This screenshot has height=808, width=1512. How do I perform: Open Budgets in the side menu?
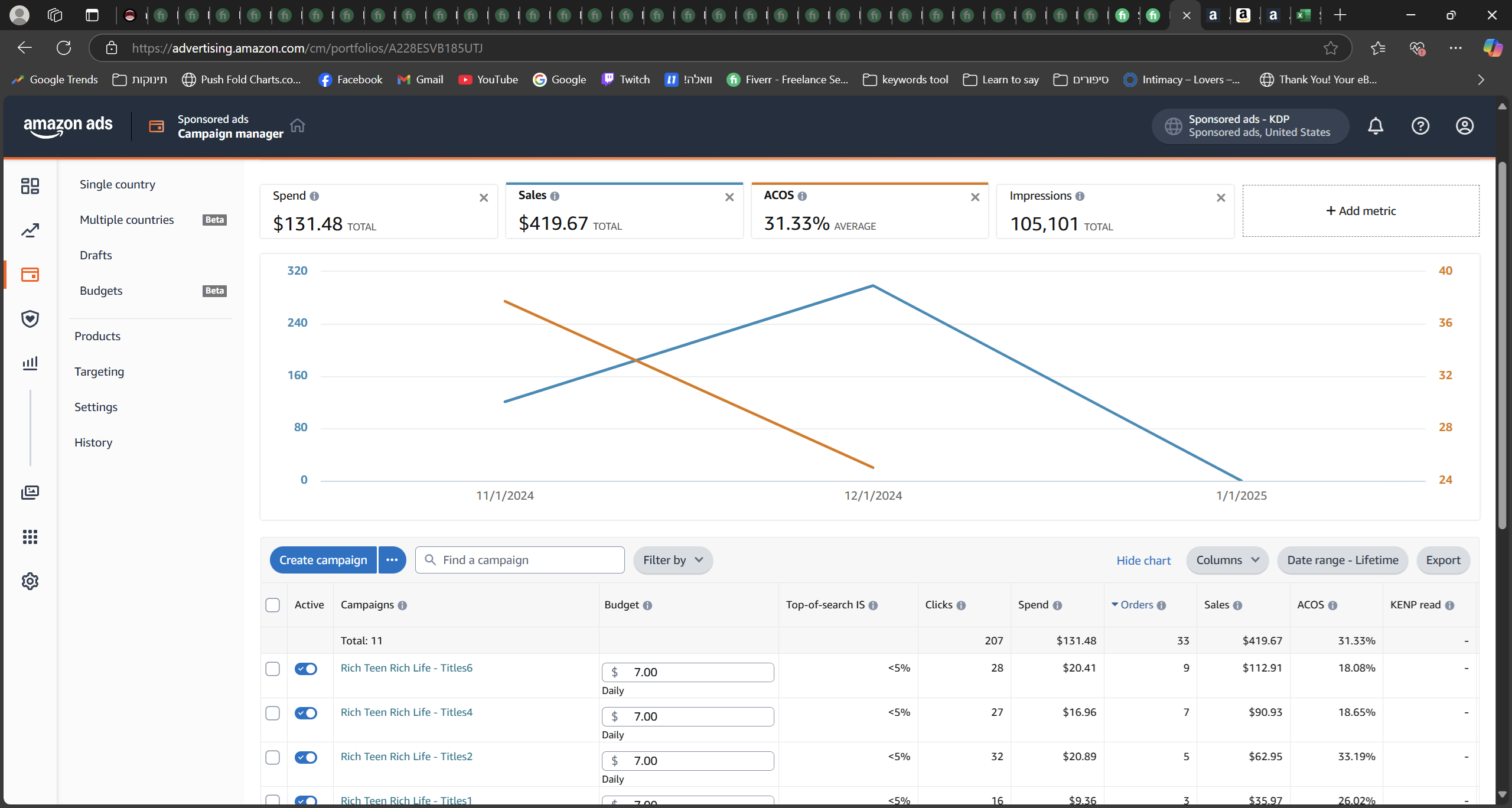pyautogui.click(x=101, y=291)
